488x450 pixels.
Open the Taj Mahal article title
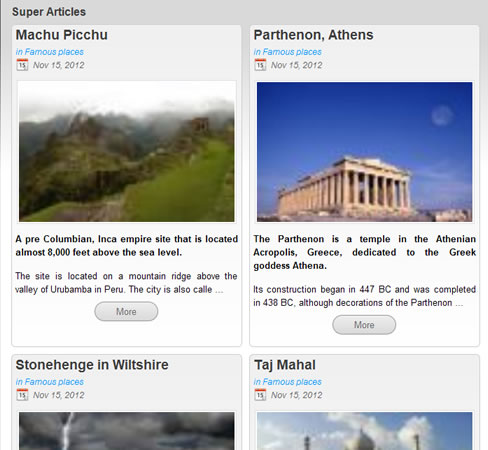(285, 365)
